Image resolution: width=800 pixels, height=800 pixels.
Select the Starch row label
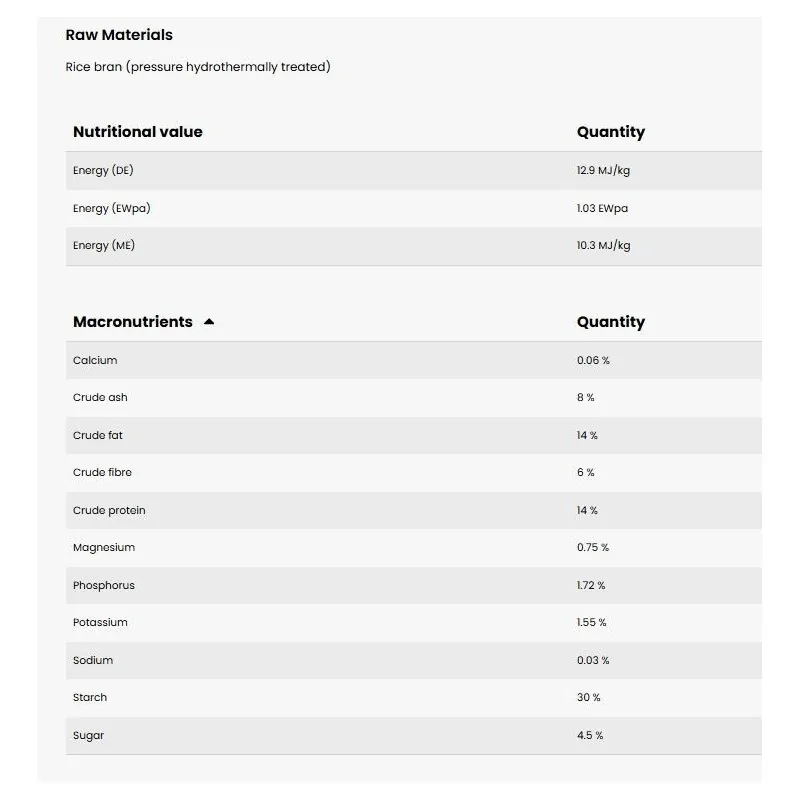tap(90, 697)
